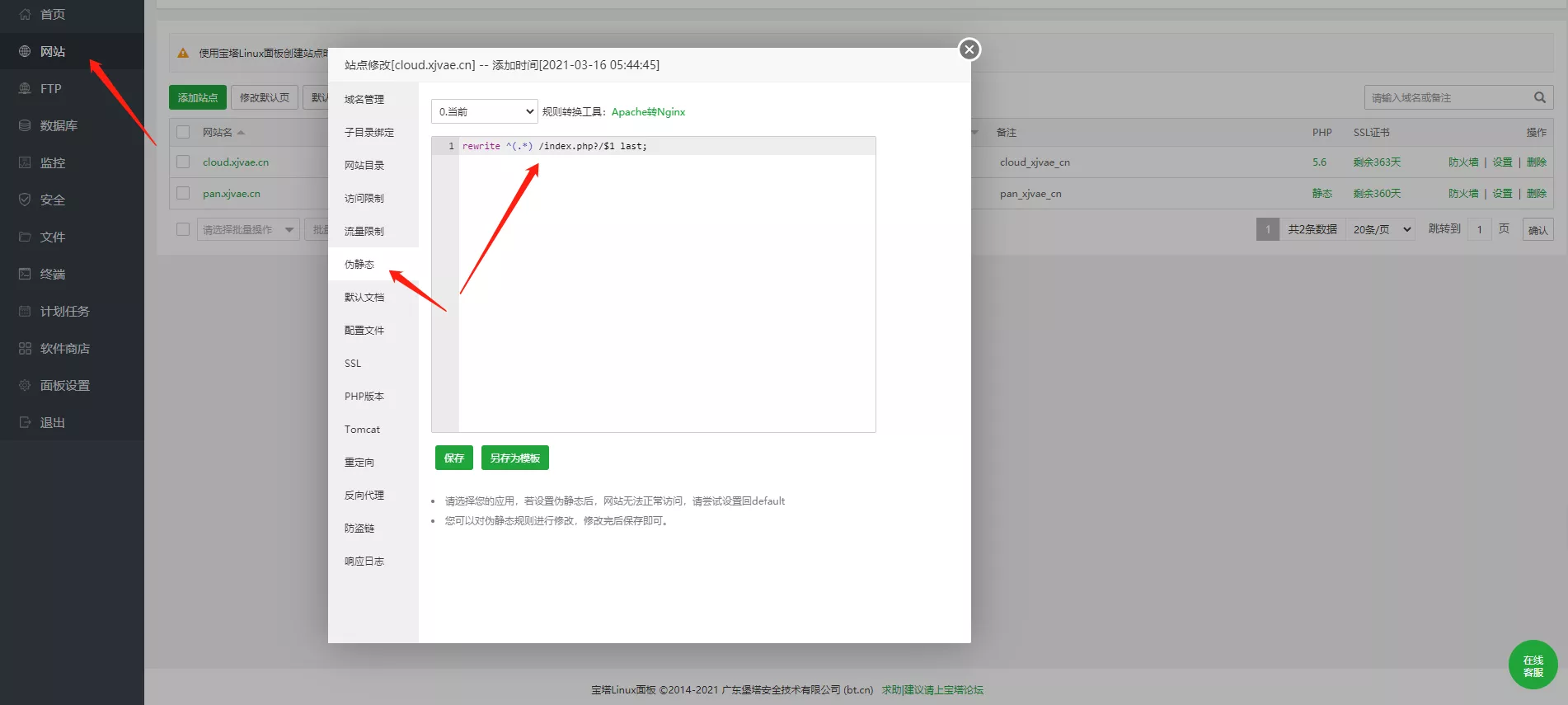1568x705 pixels.
Task: Open the PHP版本 tab
Action: coord(364,396)
